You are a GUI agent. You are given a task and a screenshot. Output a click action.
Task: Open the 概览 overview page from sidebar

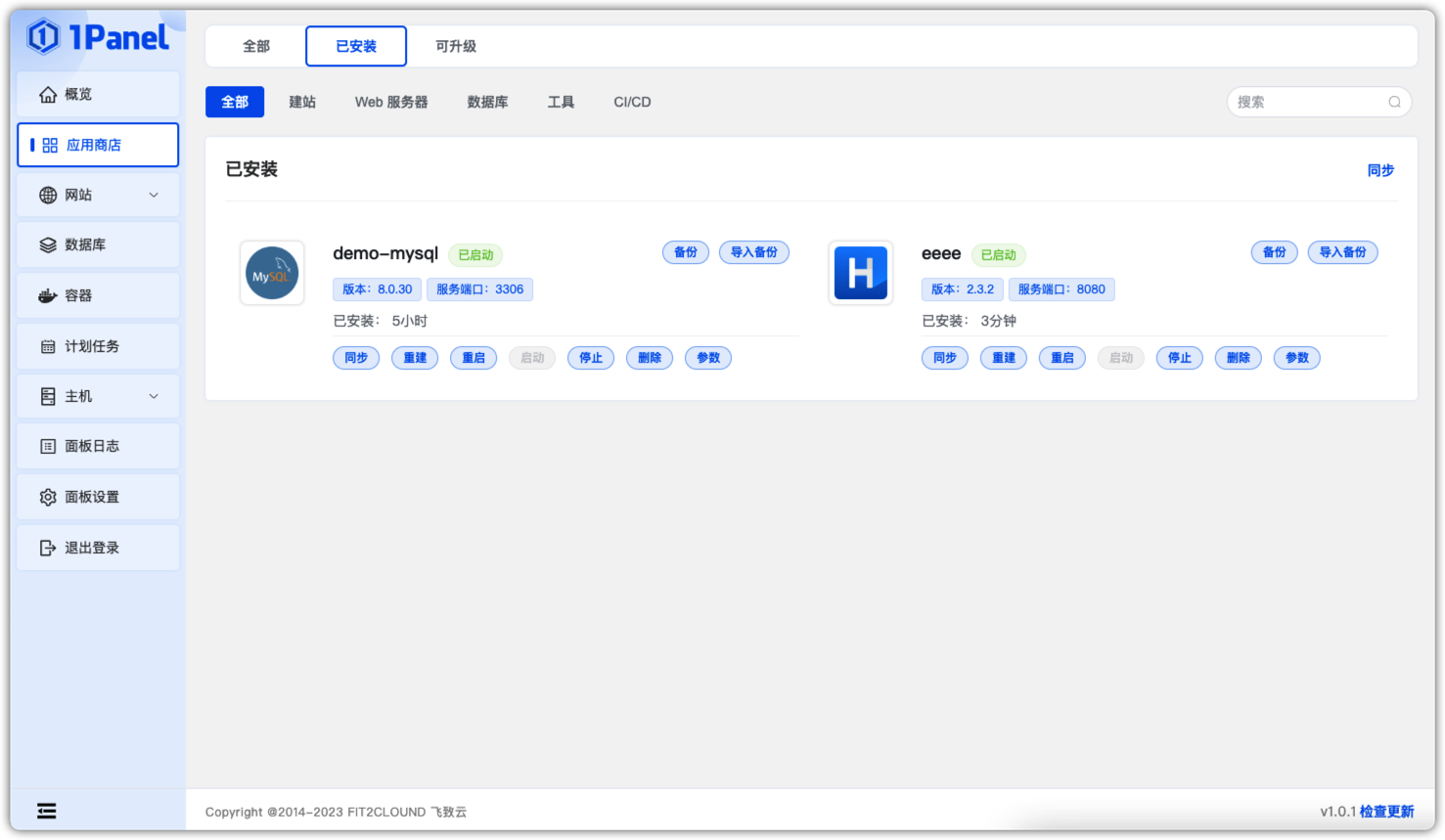coord(80,94)
